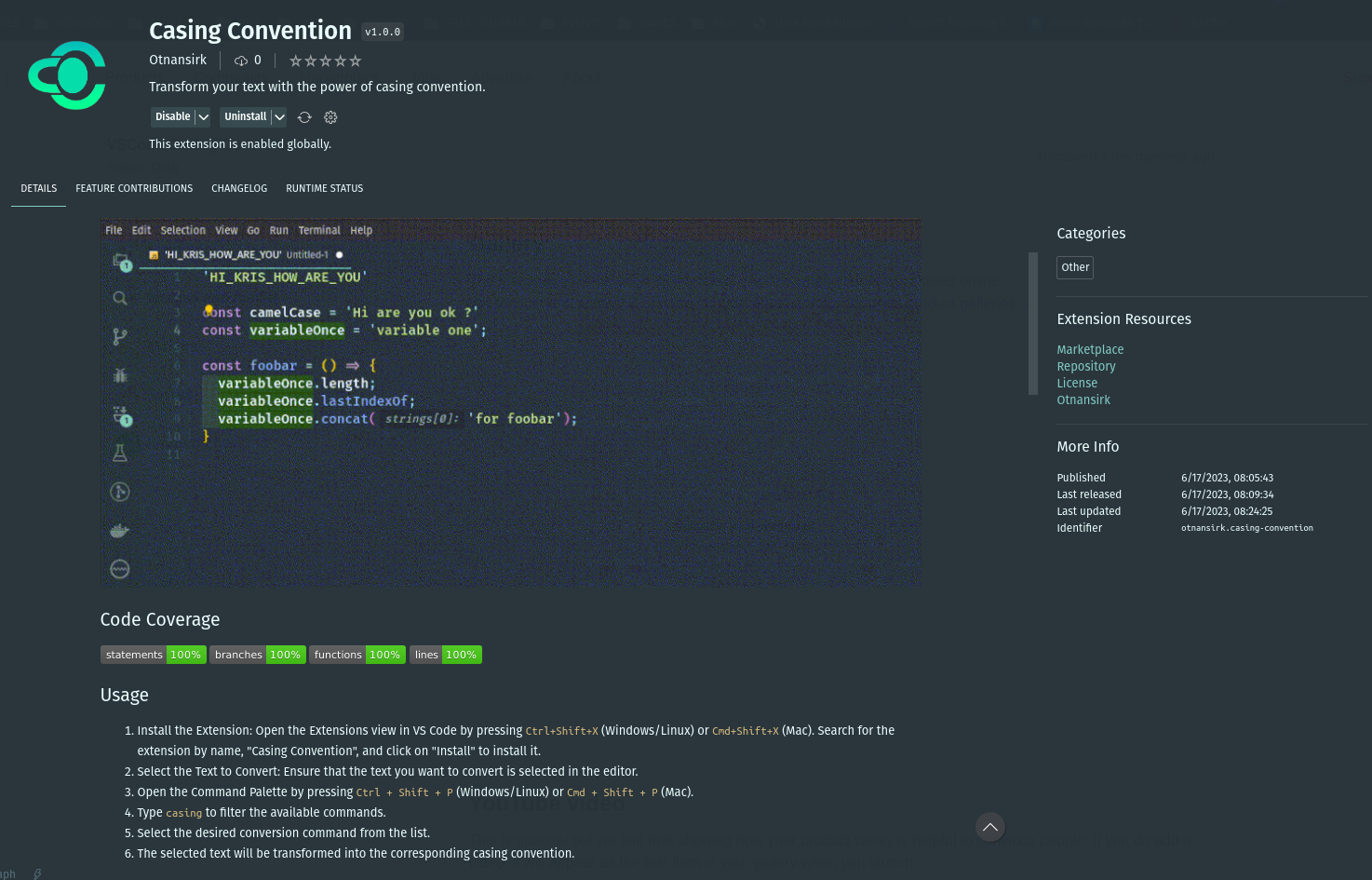Click the demo screenshot image of the editor

511,402
